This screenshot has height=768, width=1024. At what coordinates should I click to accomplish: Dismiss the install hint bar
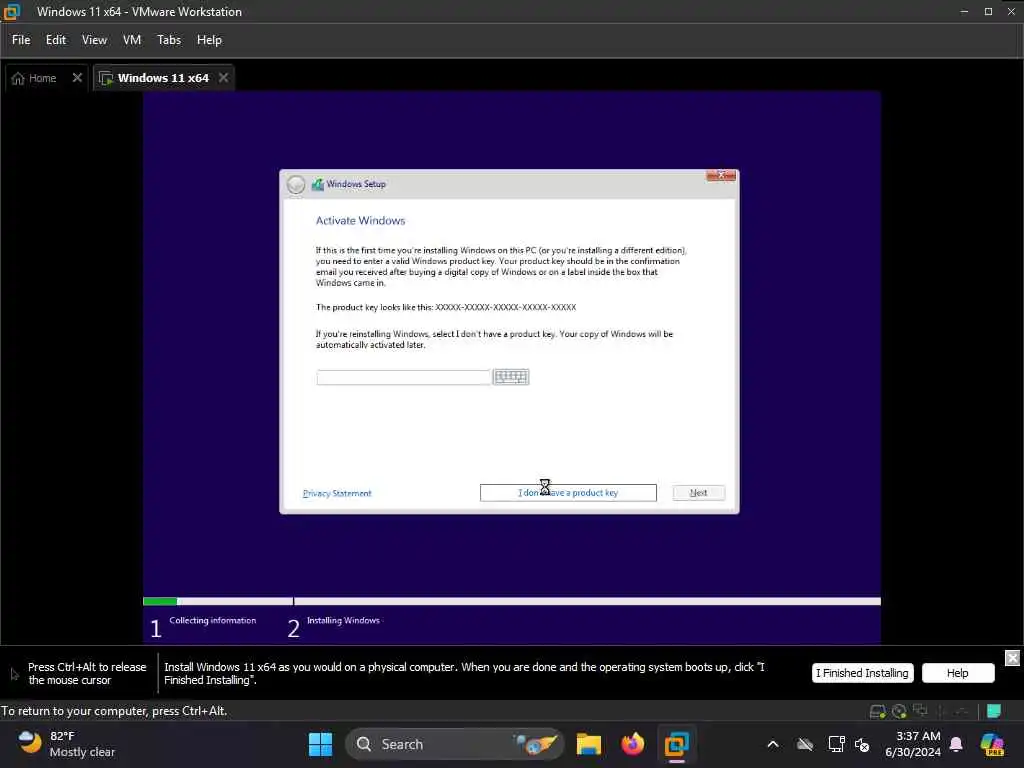click(1012, 658)
